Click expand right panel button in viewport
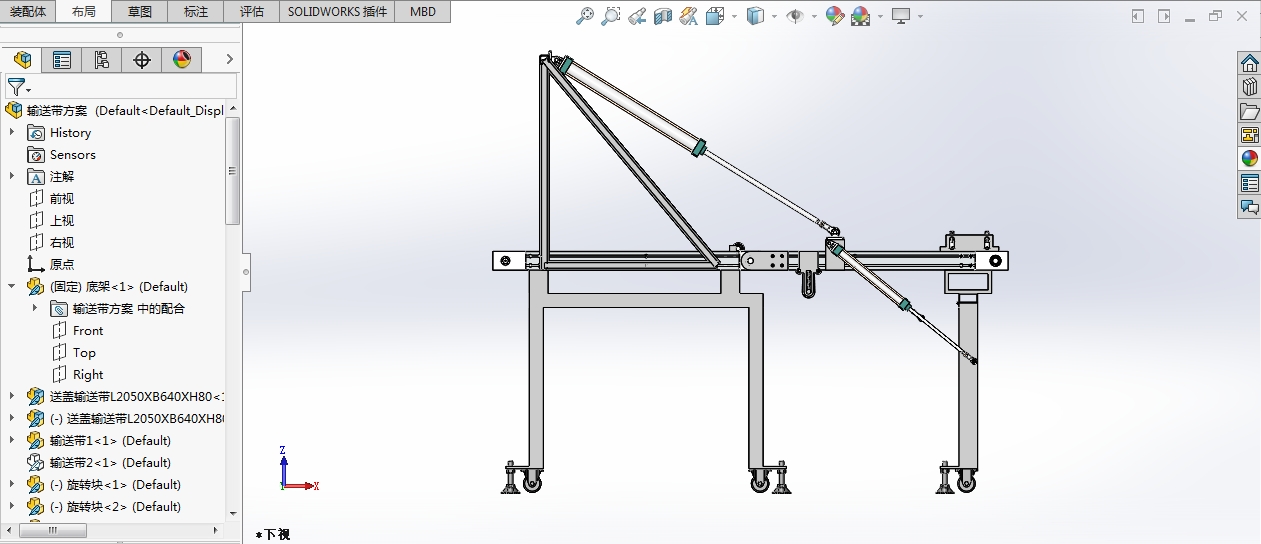This screenshot has height=544, width=1261. point(1164,16)
